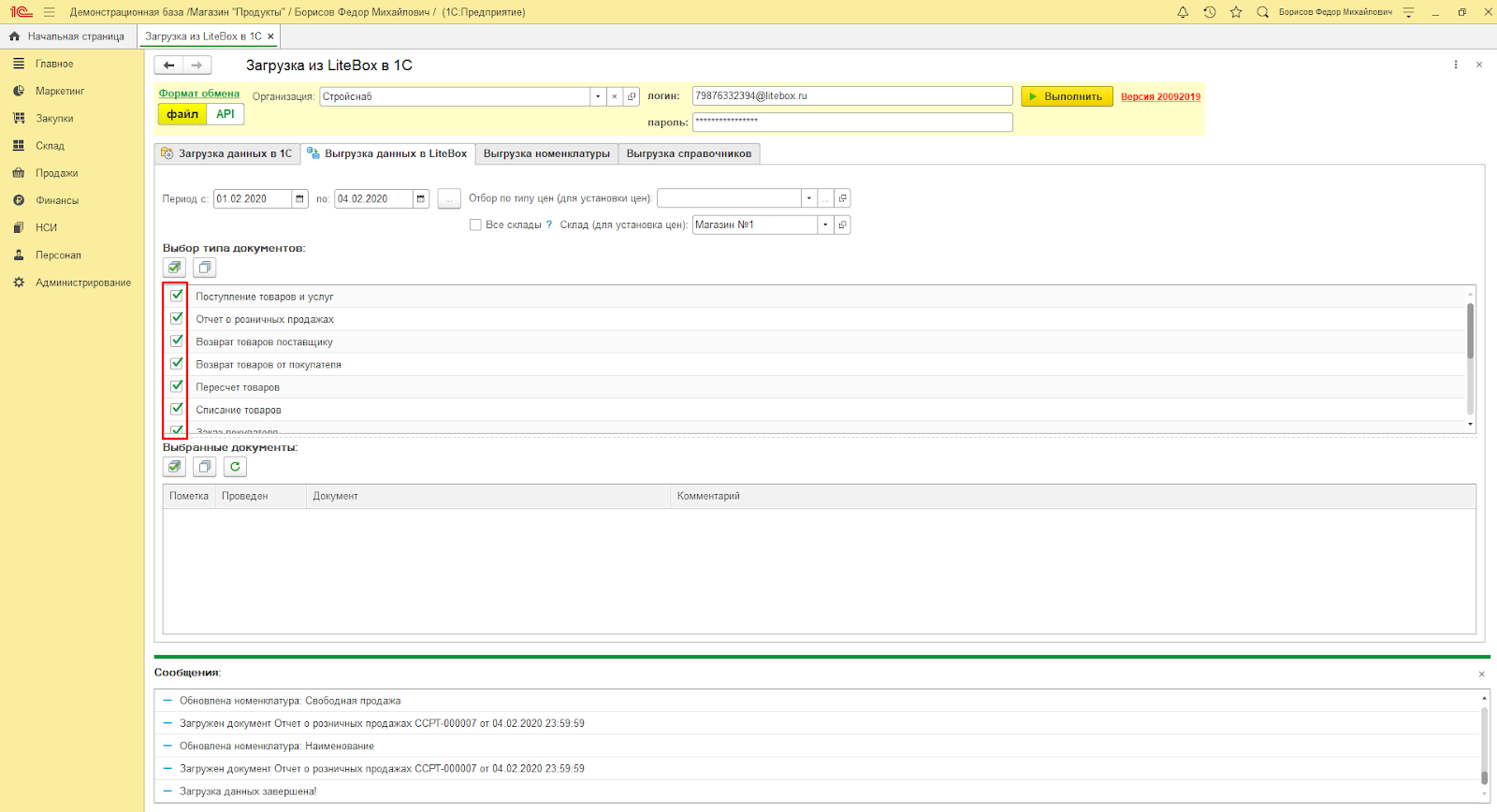This screenshot has height=812, width=1497.
Task: Open Версия 20092019 link
Action: coord(1160,96)
